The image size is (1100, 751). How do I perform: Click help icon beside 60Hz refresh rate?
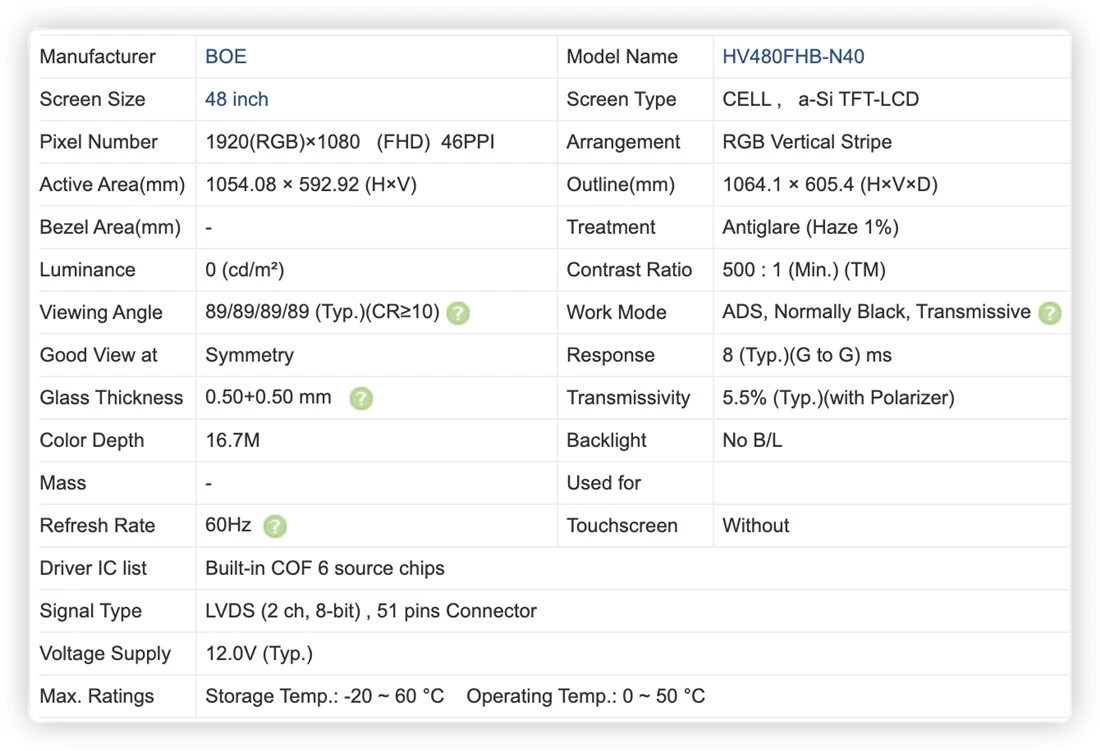point(275,526)
